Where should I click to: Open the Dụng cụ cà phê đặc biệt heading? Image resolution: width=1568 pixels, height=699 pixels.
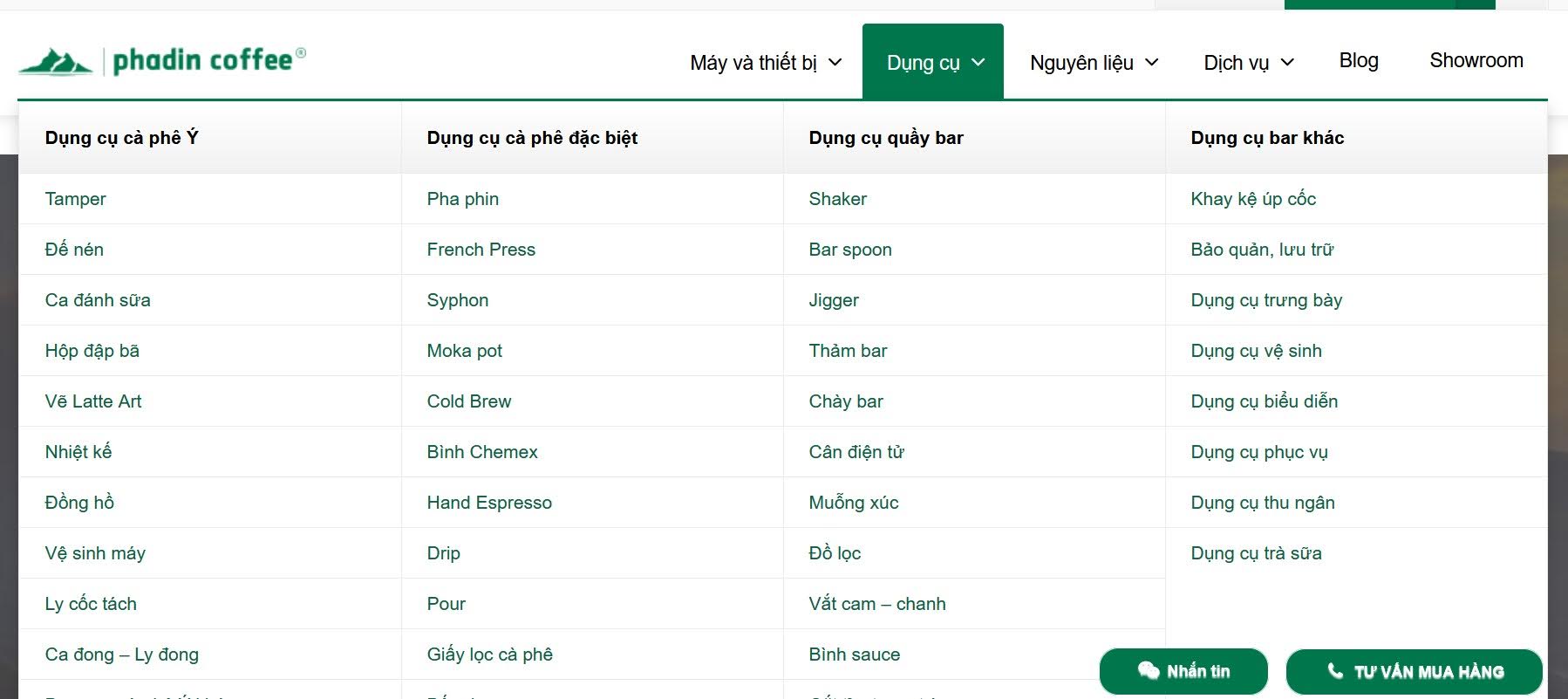(532, 138)
